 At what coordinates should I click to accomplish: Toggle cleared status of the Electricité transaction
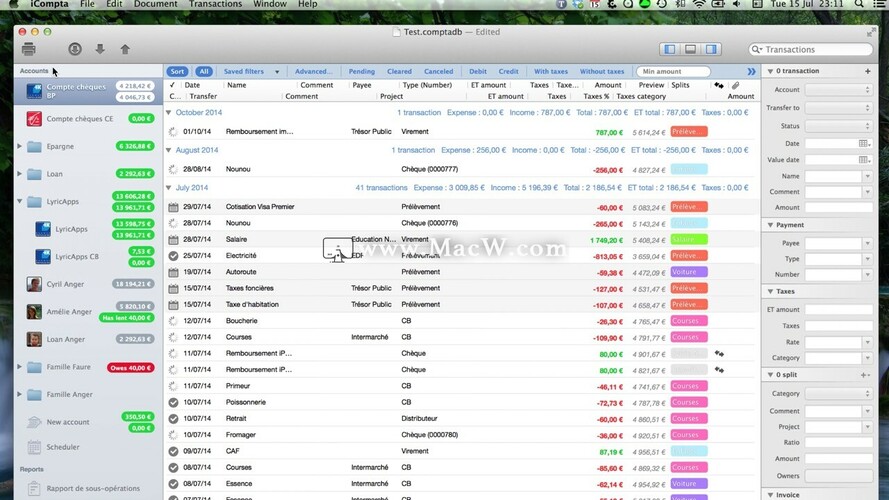pyautogui.click(x=173, y=256)
